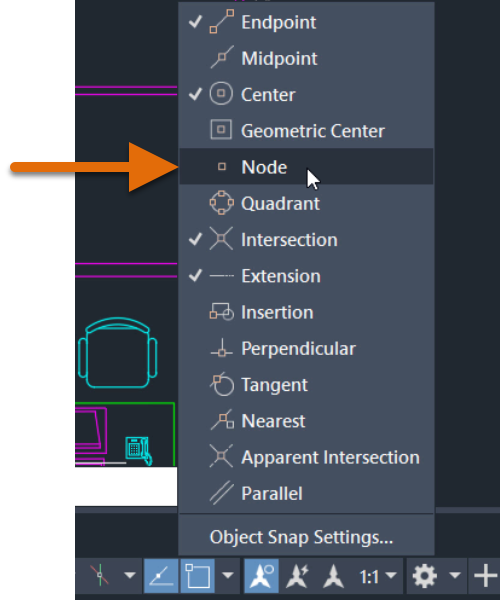Image resolution: width=500 pixels, height=600 pixels.
Task: Toggle Polar Tracking in the status bar
Action: coord(161,576)
